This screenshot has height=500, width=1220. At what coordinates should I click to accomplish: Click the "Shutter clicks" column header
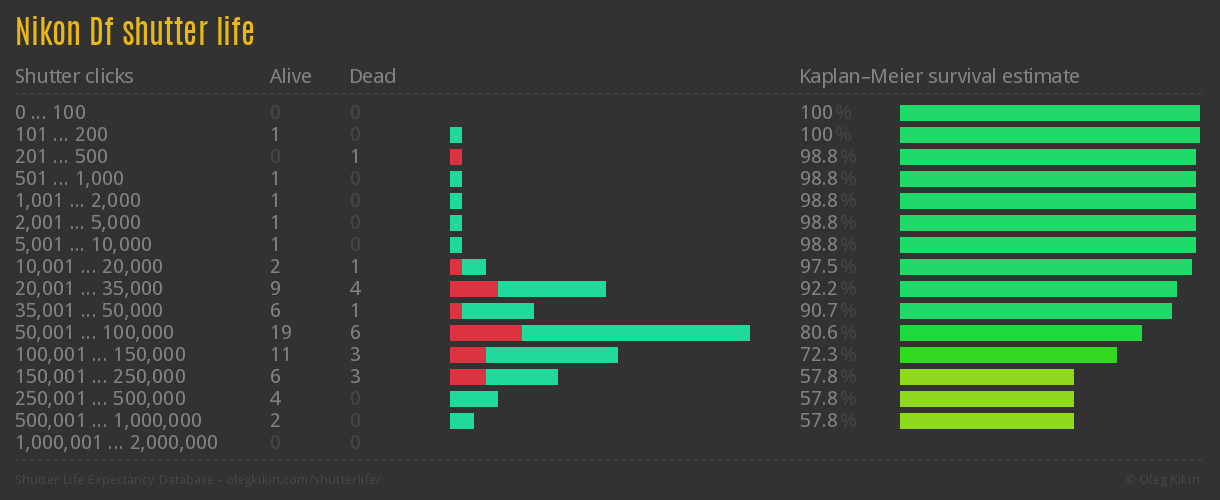pos(74,76)
